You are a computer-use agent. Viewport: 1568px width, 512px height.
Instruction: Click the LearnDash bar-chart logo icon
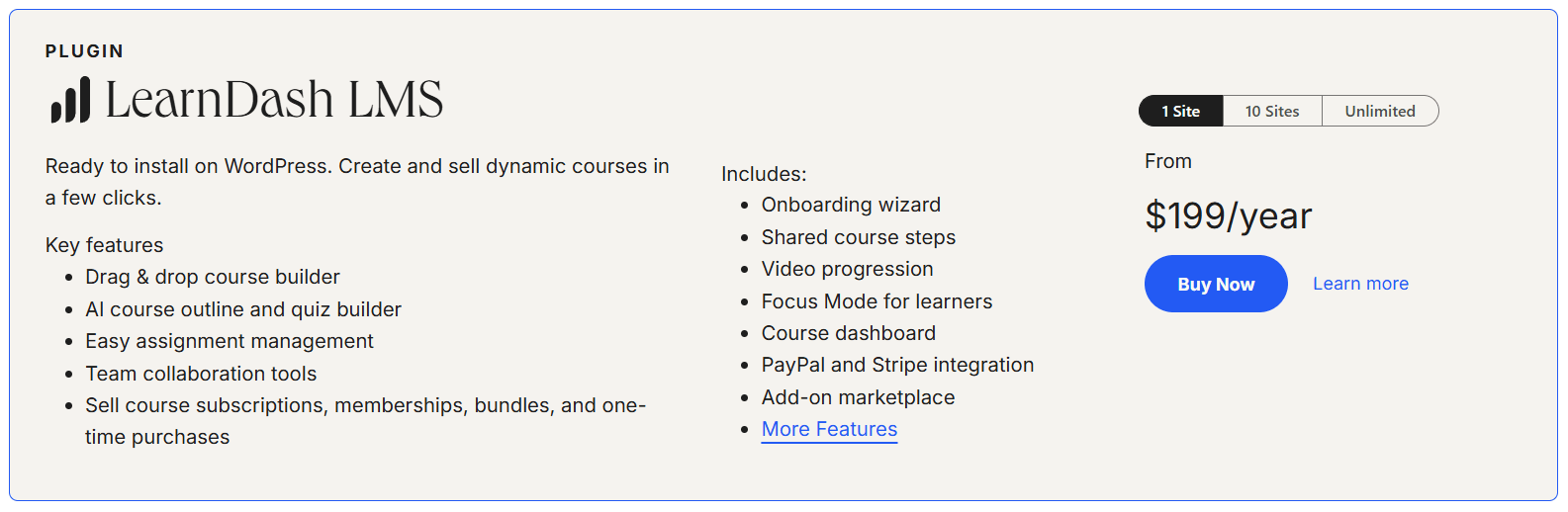(70, 101)
